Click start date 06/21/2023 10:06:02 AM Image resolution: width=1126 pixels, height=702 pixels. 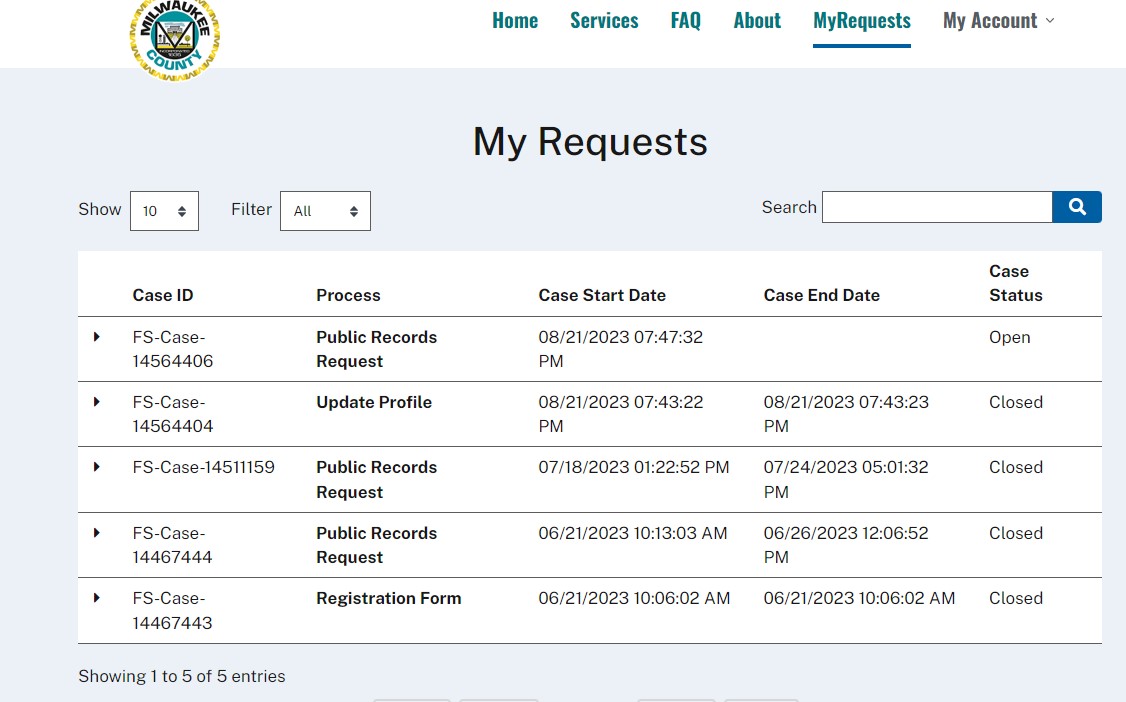(x=634, y=598)
